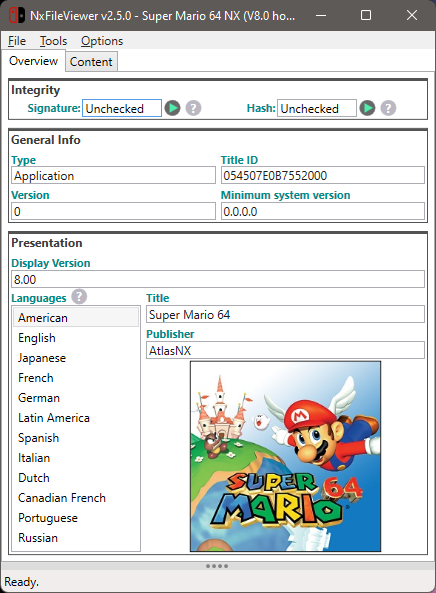The height and width of the screenshot is (593, 436).
Task: Open the Tools menu
Action: pos(53,41)
